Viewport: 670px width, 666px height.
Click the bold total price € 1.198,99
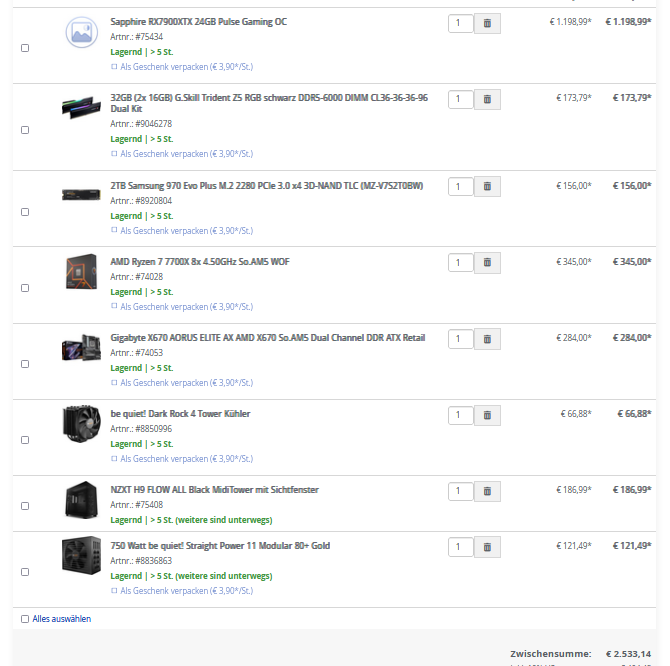(x=629, y=22)
